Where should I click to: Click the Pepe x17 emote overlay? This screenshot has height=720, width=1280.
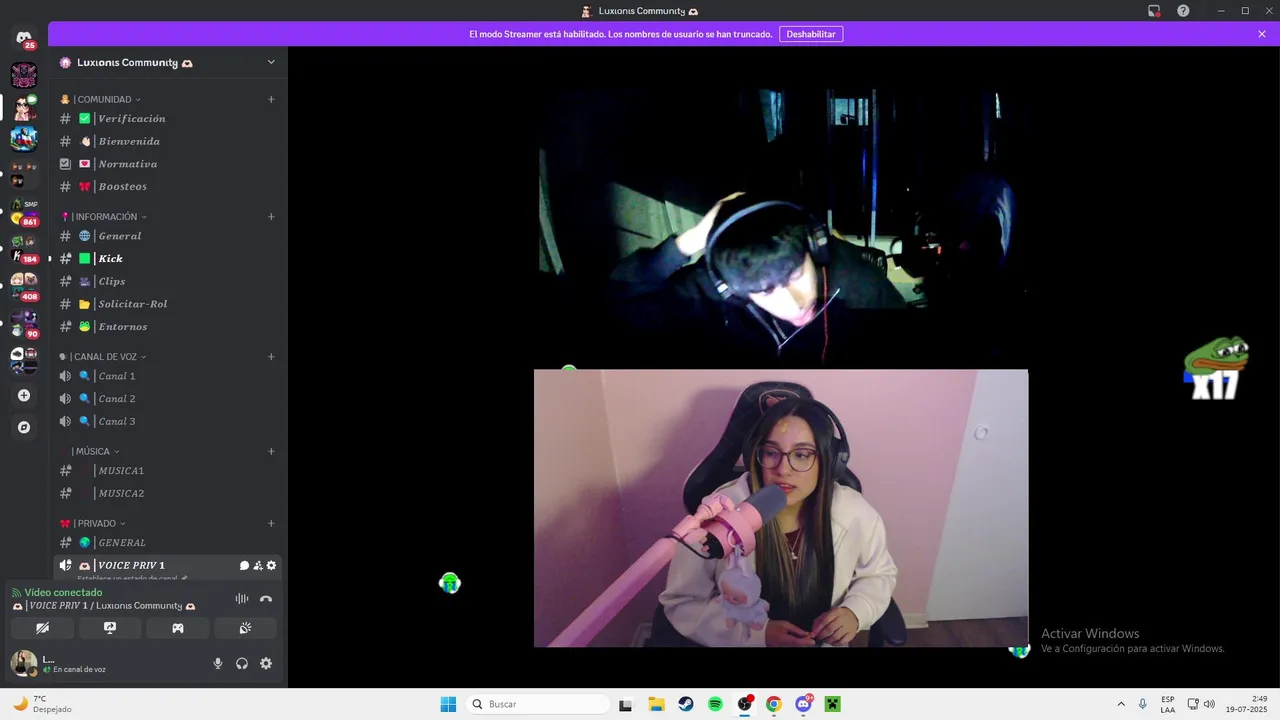click(1215, 368)
